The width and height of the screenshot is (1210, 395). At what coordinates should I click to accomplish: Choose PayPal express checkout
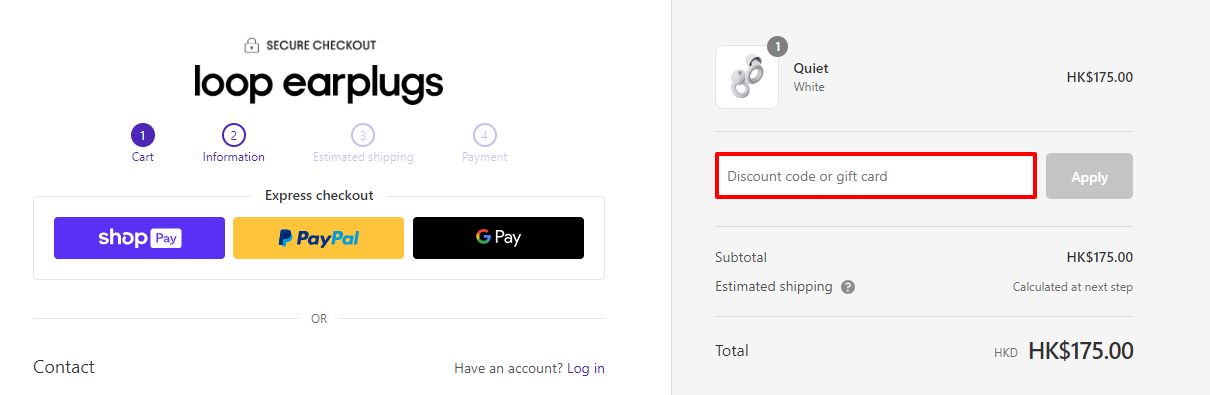click(x=318, y=238)
